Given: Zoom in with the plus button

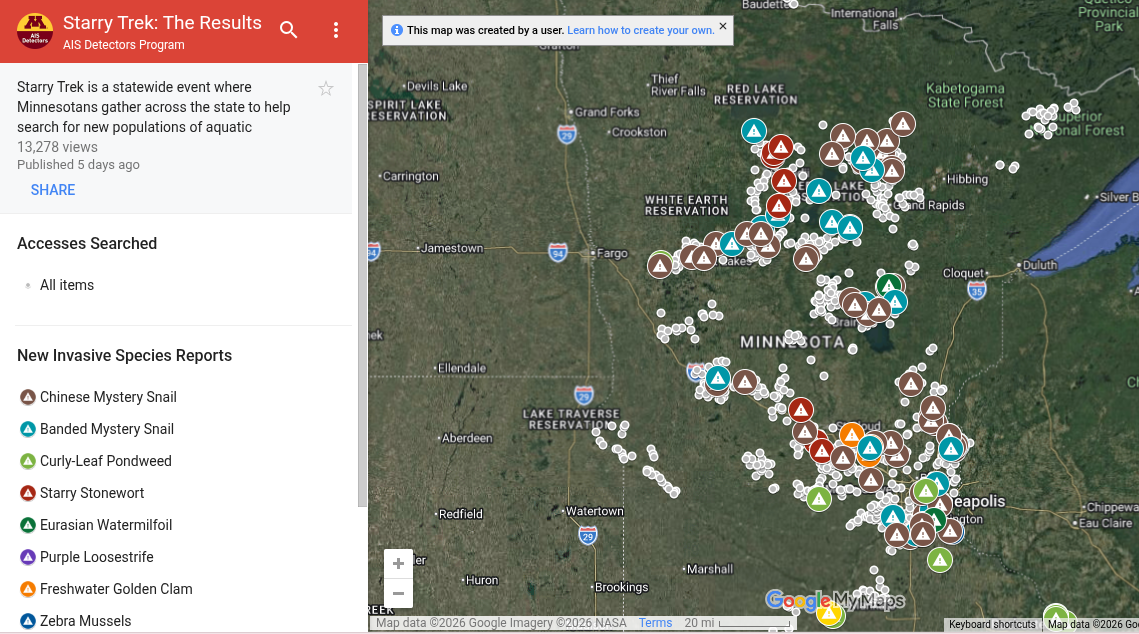Looking at the screenshot, I should (x=398, y=564).
